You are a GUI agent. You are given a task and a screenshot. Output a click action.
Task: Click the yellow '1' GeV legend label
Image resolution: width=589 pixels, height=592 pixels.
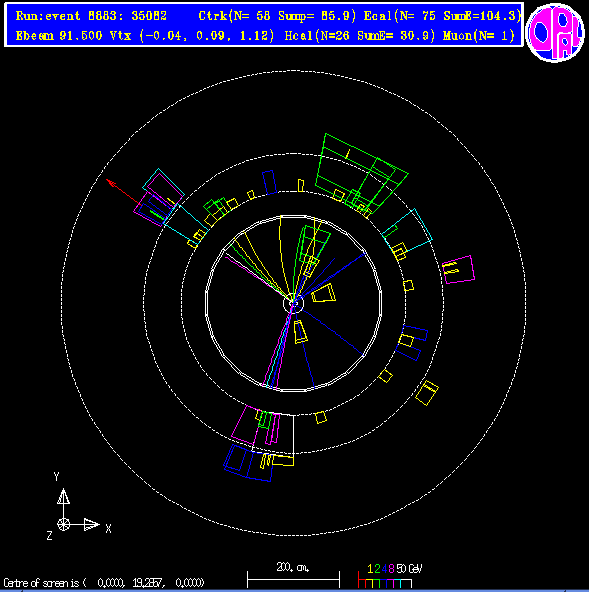(370, 569)
